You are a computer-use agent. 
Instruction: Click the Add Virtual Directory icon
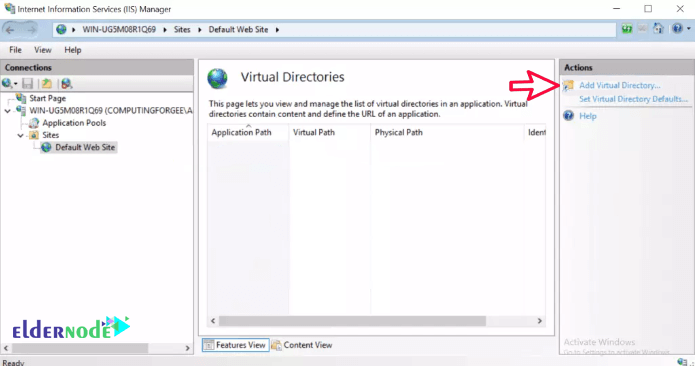coord(569,85)
